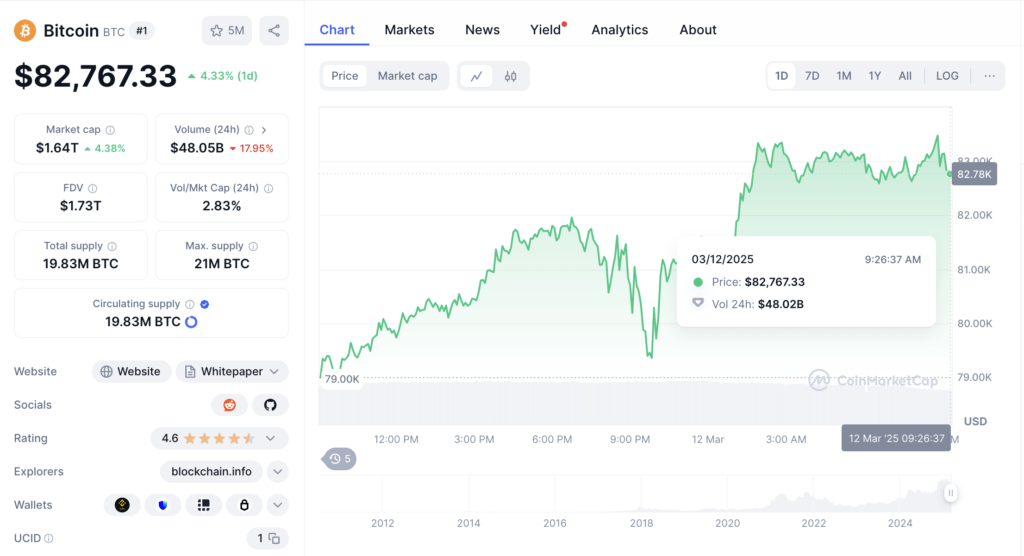Show Volume (24h) info tooltip icon
The height and width of the screenshot is (556, 1024).
249,130
